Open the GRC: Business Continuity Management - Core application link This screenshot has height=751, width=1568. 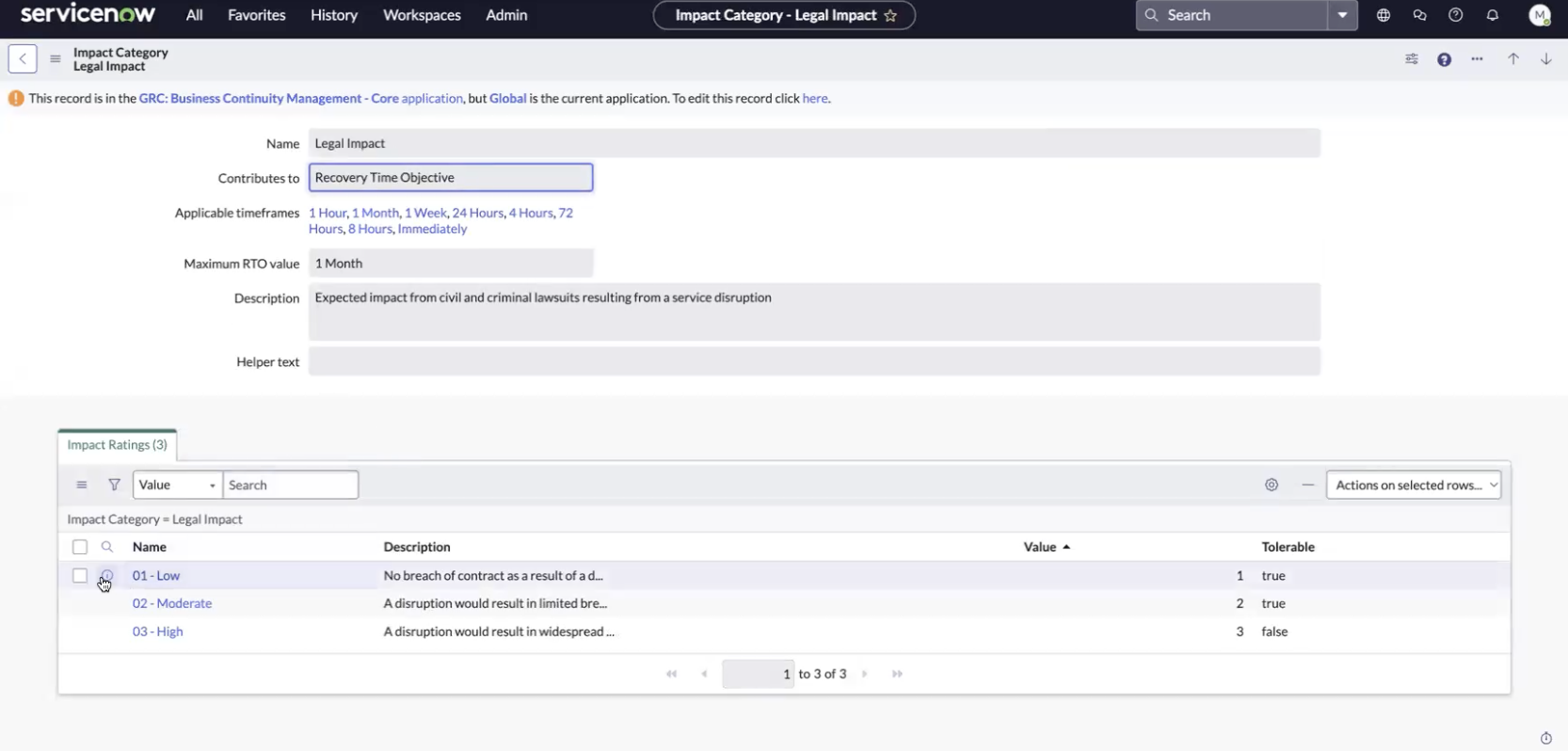[x=301, y=98]
